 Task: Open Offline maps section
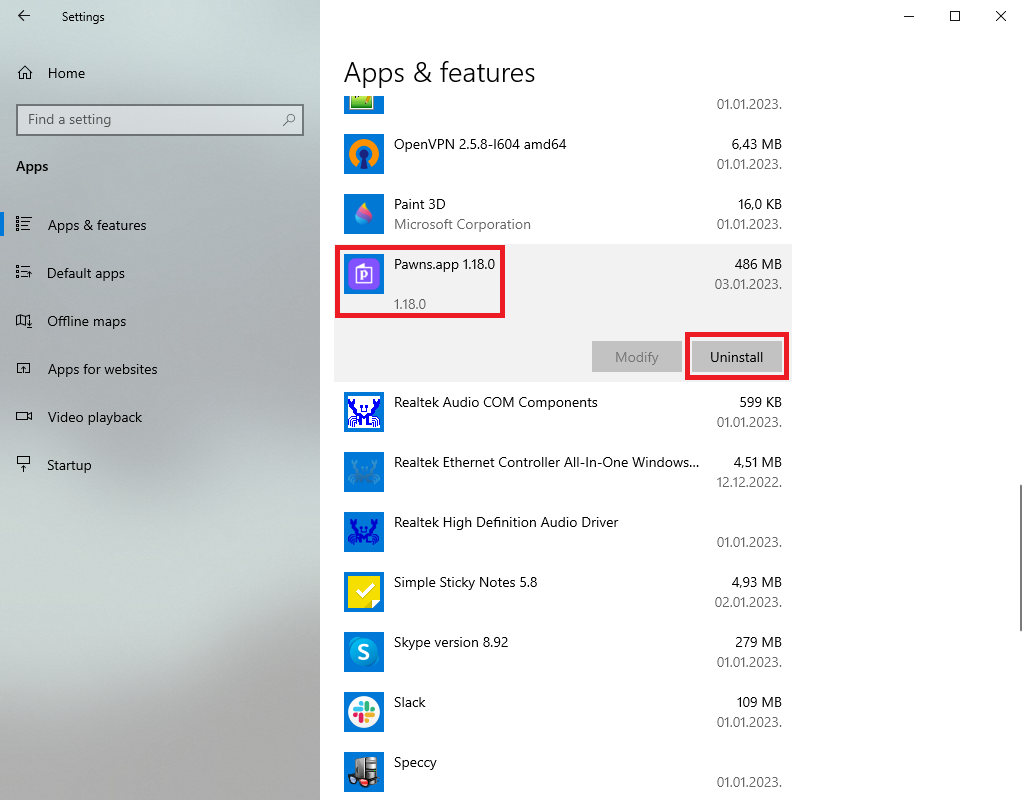[x=86, y=321]
